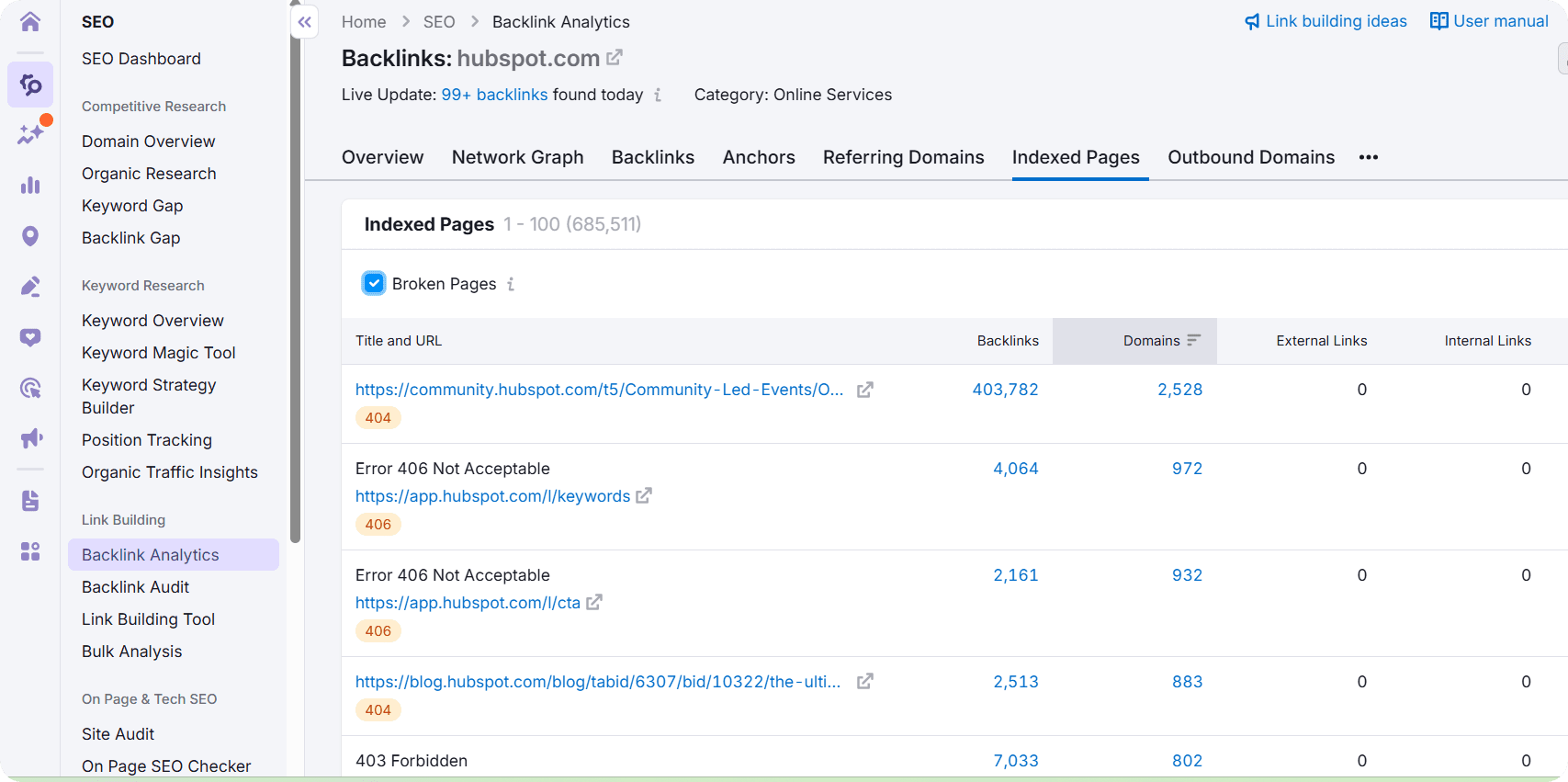Switch to the Referring Domains tab
This screenshot has width=1568, height=782.
(903, 157)
